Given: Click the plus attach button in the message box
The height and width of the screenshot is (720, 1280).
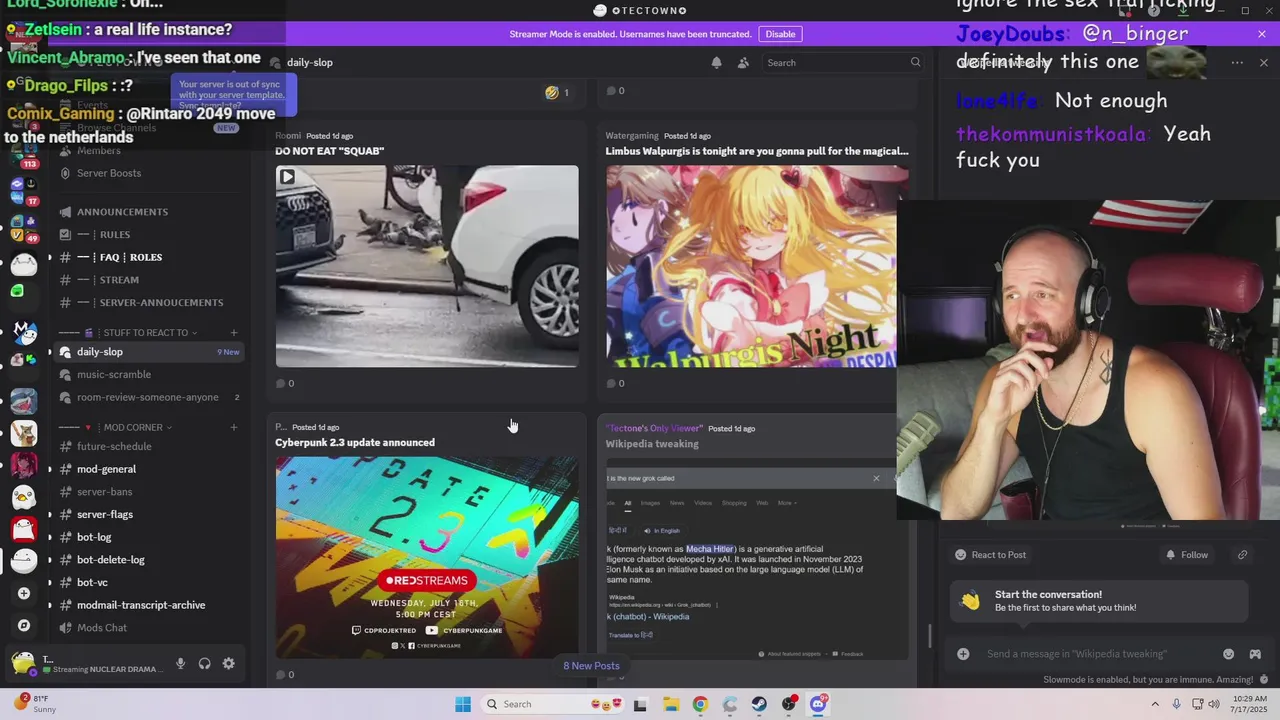Looking at the screenshot, I should [963, 654].
